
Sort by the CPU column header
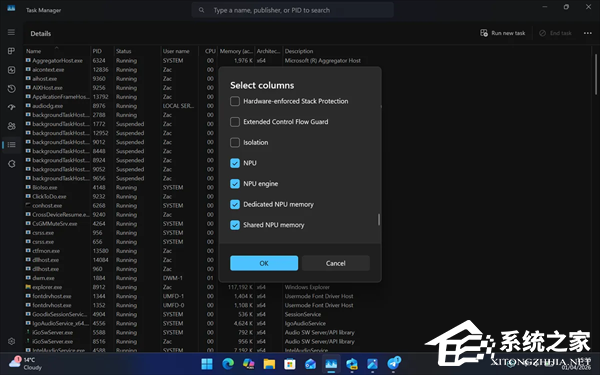(x=209, y=51)
